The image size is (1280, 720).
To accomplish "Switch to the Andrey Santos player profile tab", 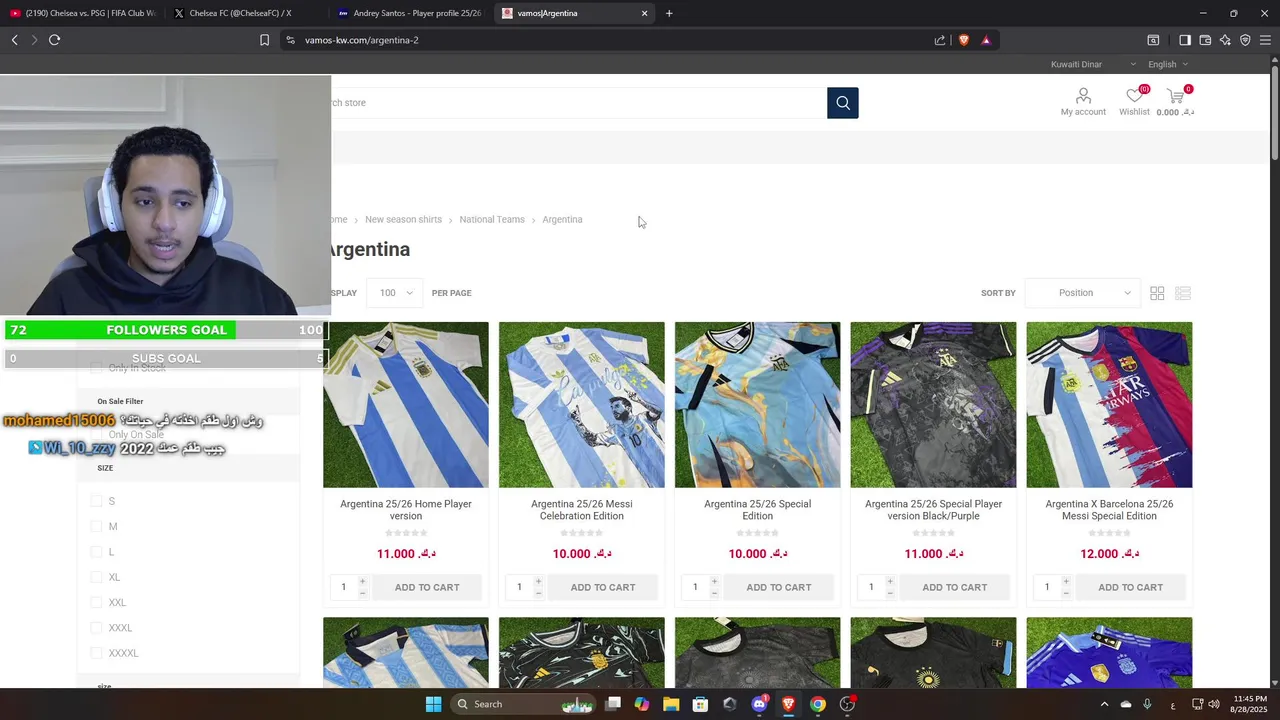I will pos(409,13).
